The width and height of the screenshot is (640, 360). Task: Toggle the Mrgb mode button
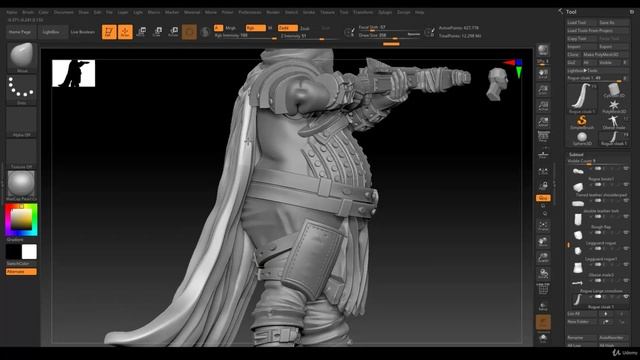(x=231, y=28)
